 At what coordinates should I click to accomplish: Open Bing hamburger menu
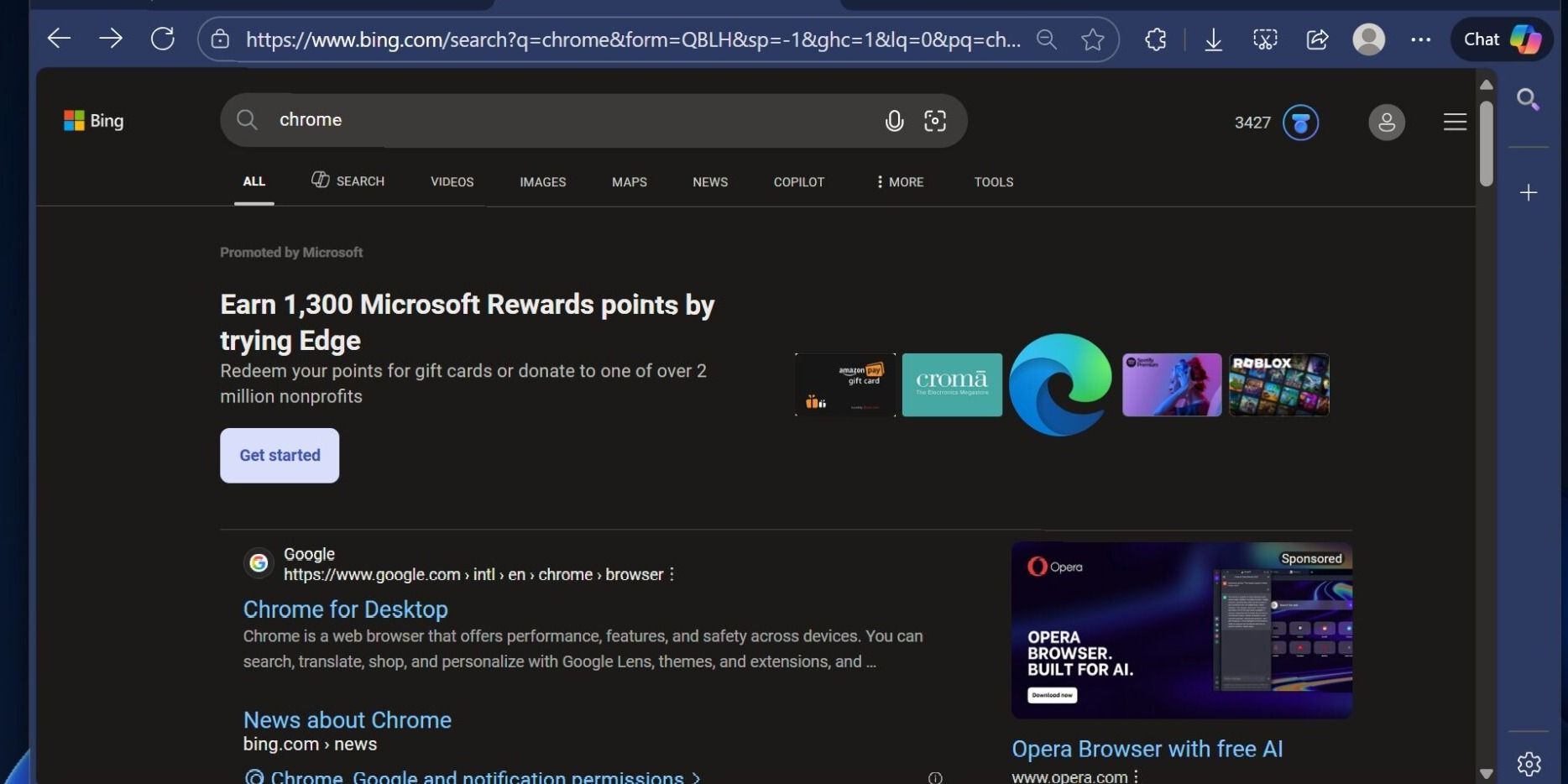tap(1455, 123)
